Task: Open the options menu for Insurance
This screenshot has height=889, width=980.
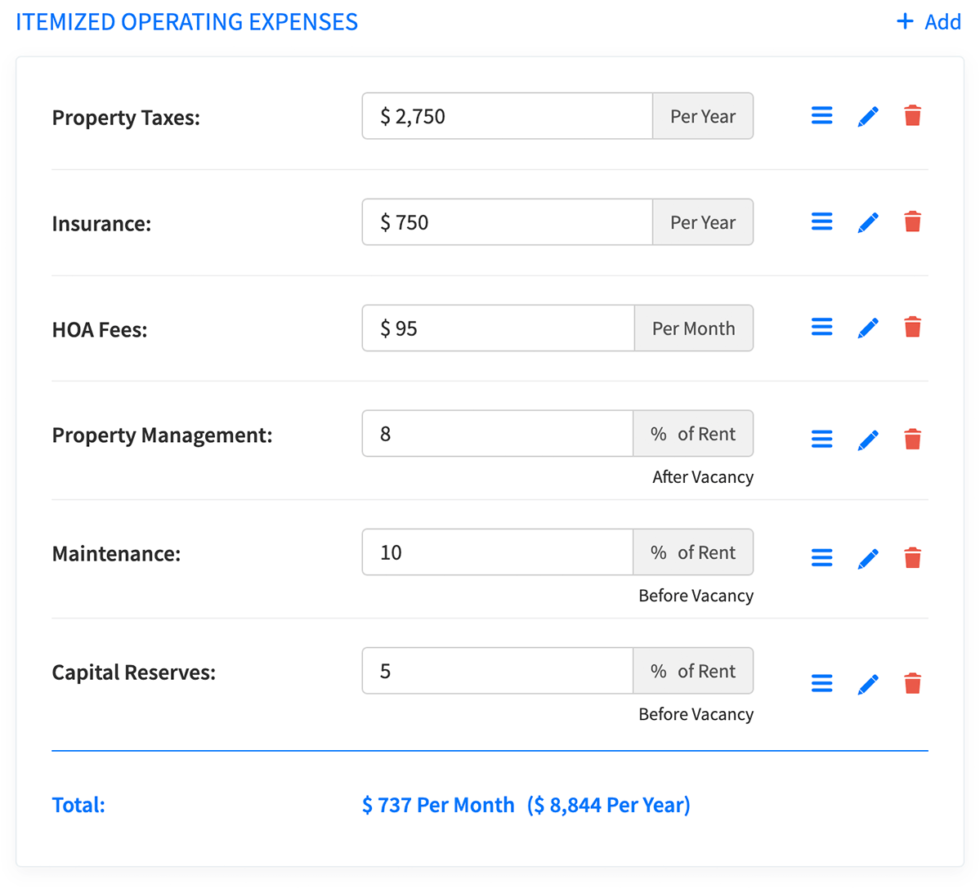Action: click(x=821, y=221)
